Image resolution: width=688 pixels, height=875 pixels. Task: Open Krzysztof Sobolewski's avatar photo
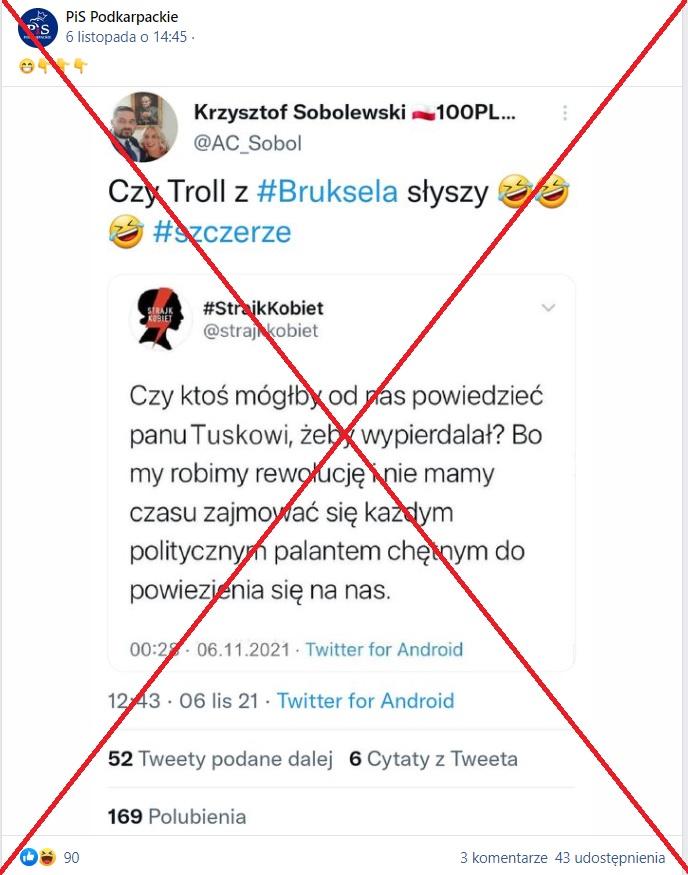coord(145,127)
